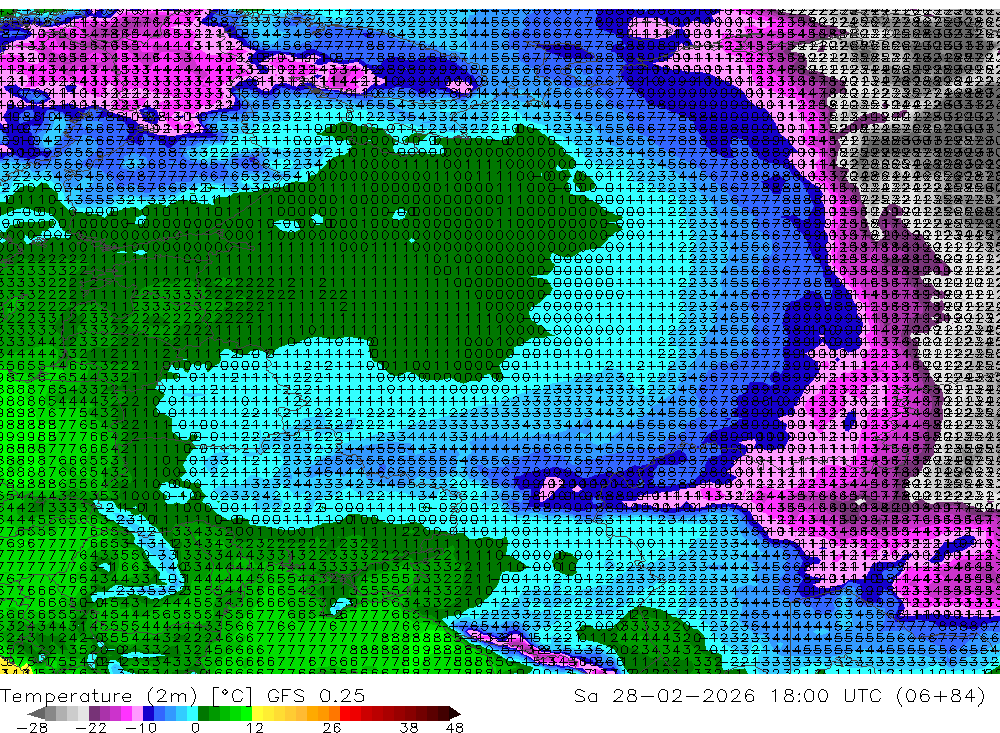Click the gray left arrow end of color scale
Viewport: 1000px width, 733px height.
36,713
